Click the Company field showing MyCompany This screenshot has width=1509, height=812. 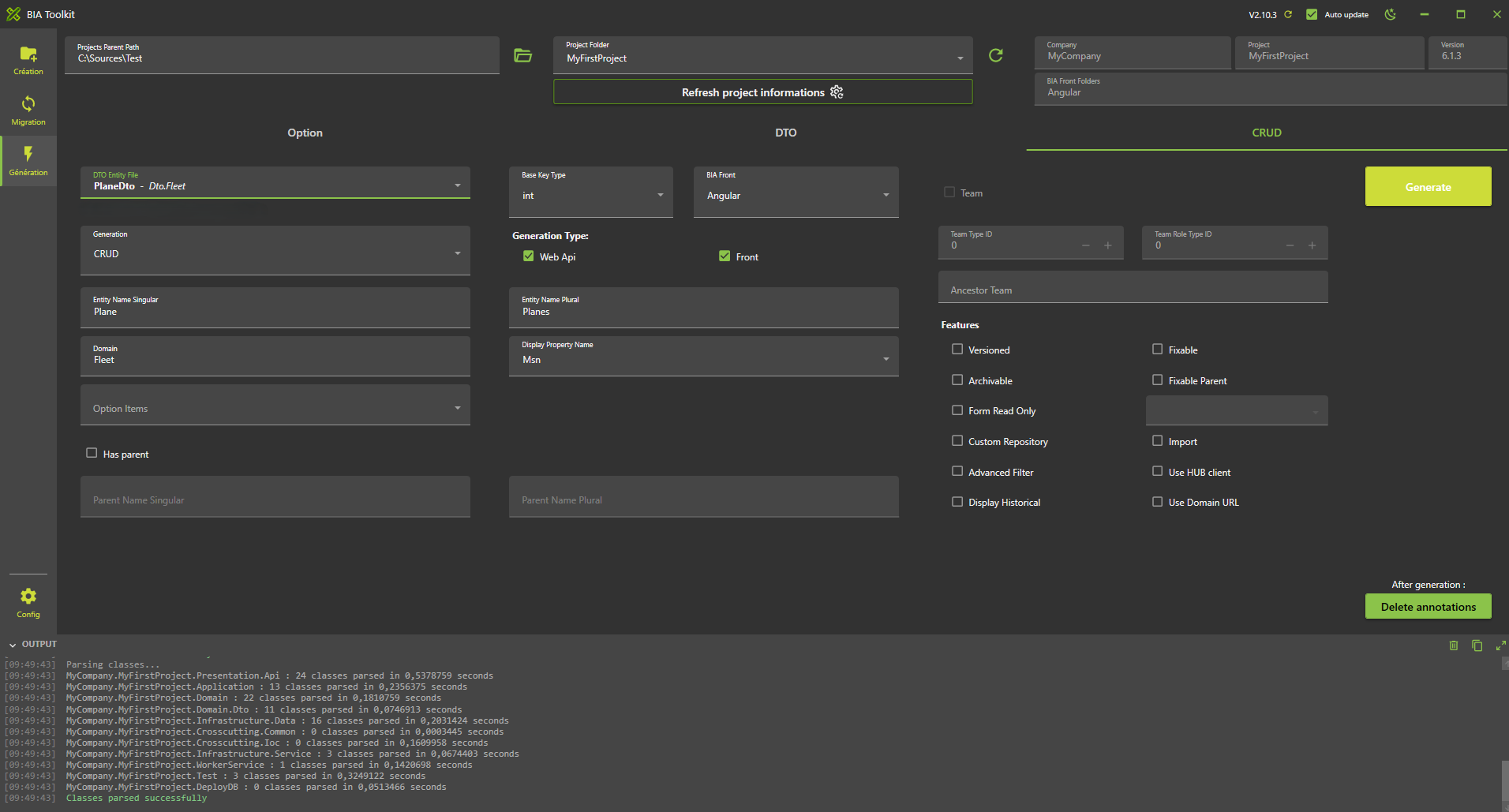(1133, 52)
